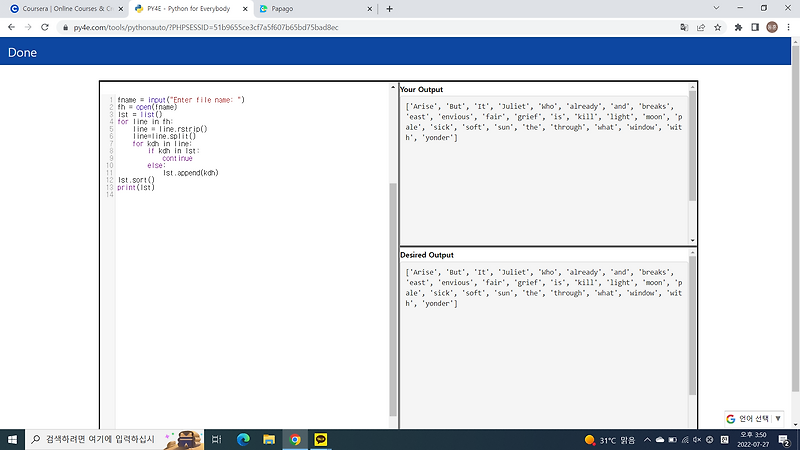Show hidden system tray icons
Viewport: 800px width, 450px height.
click(647, 440)
